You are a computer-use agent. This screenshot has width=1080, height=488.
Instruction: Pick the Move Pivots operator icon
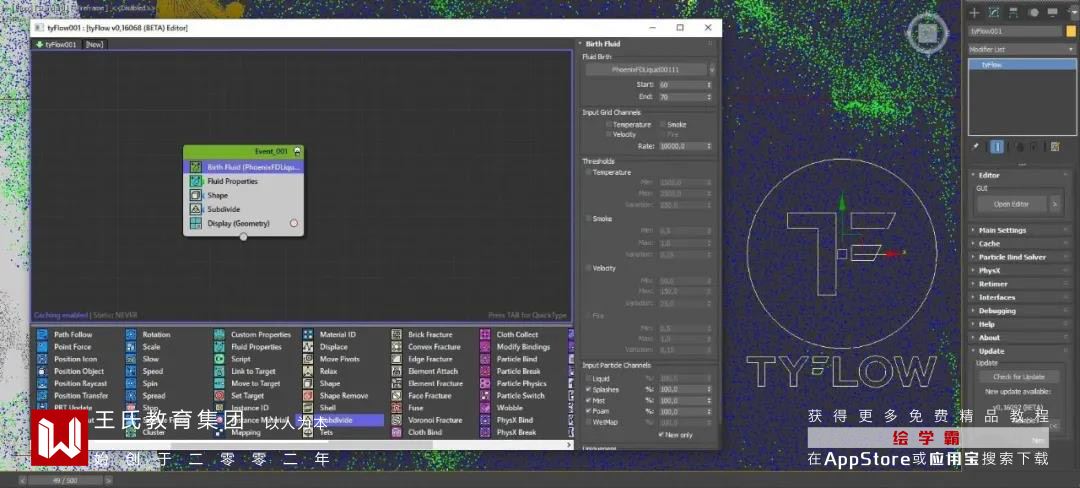[x=308, y=359]
